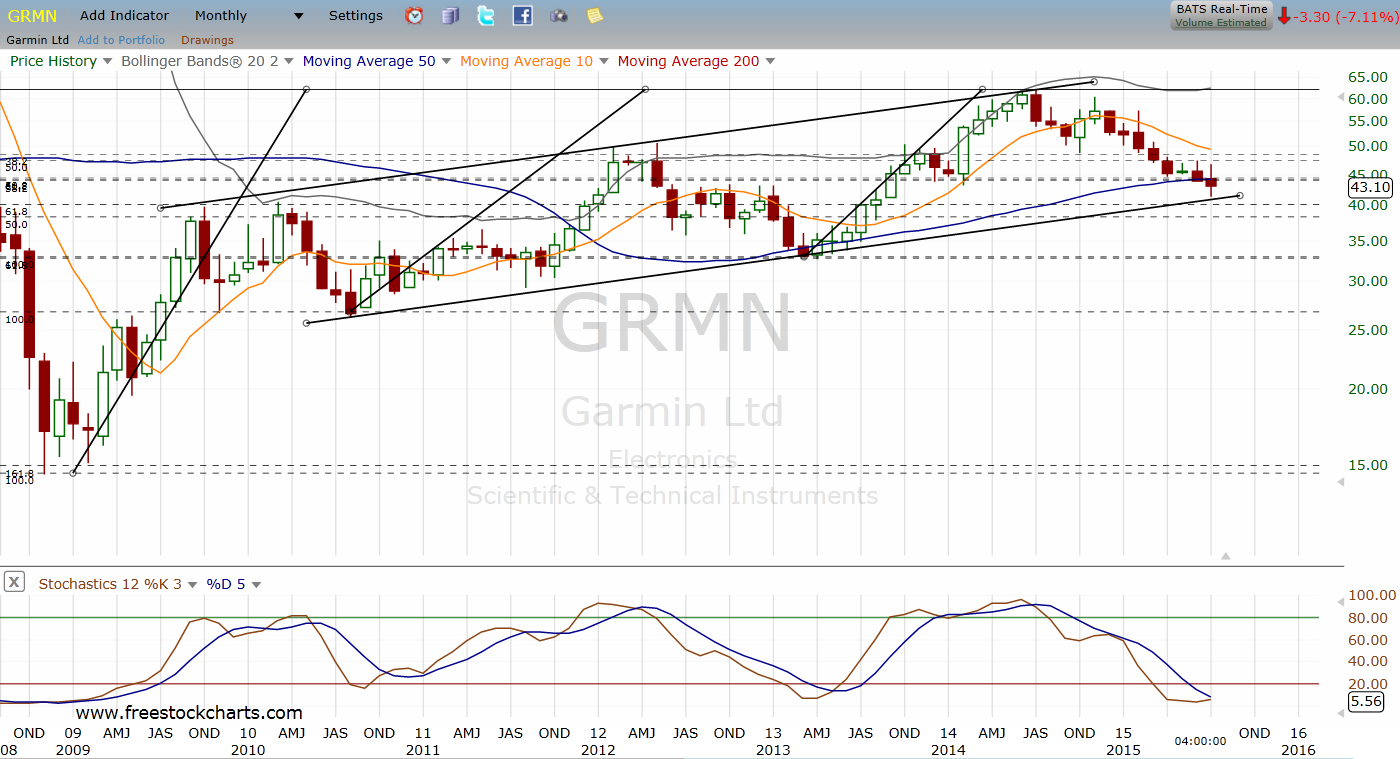This screenshot has height=759, width=1400.
Task: Open the yellow sticky note icon
Action: [595, 15]
